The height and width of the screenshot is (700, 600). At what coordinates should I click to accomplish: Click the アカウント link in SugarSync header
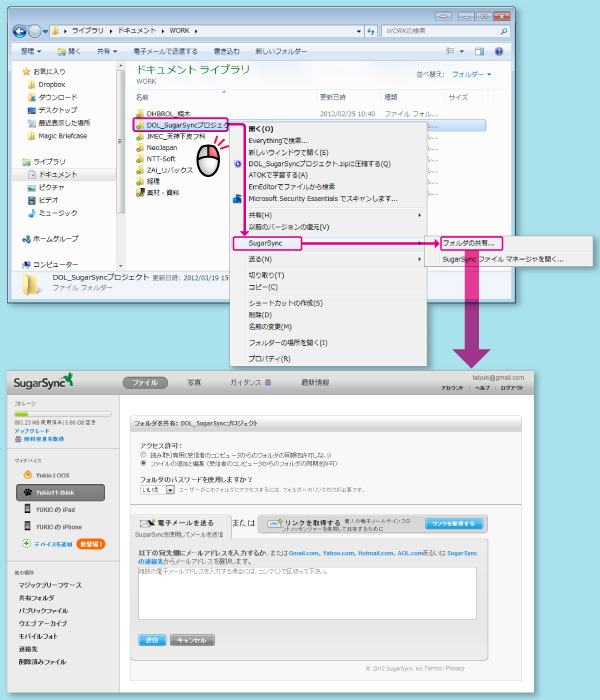(452, 388)
